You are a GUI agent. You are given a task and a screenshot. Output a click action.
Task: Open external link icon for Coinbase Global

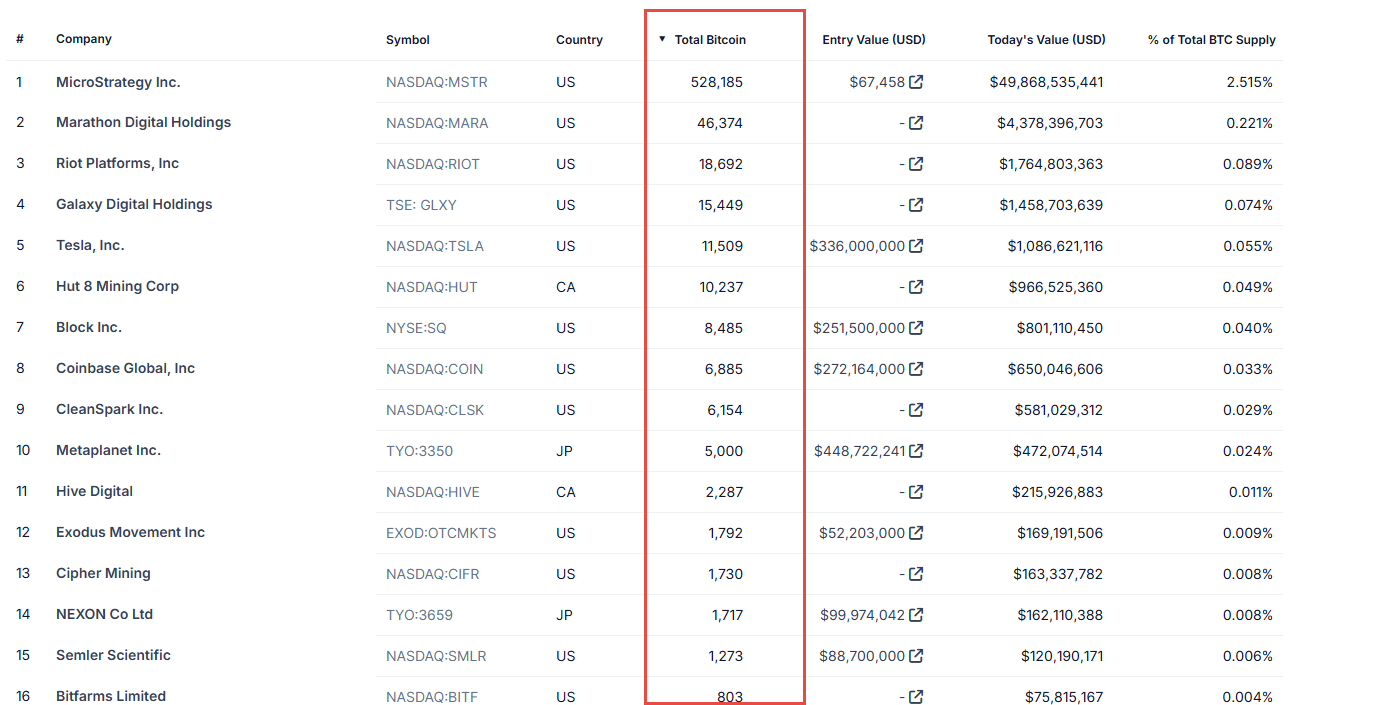pyautogui.click(x=916, y=369)
